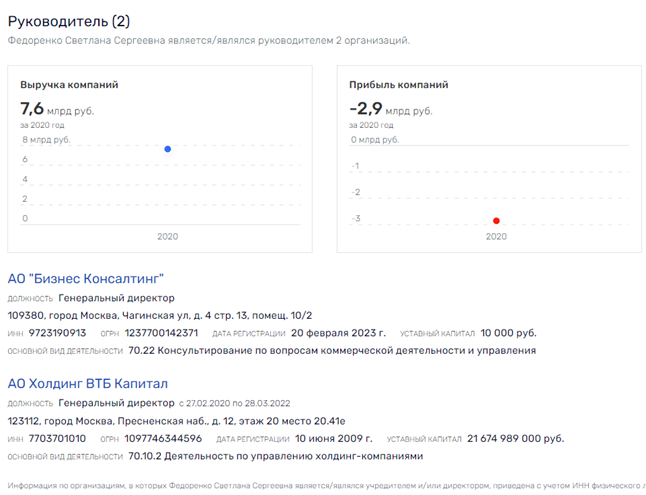Select tenure dates с 27.02.2020 по 28.03.2022

click(234, 404)
